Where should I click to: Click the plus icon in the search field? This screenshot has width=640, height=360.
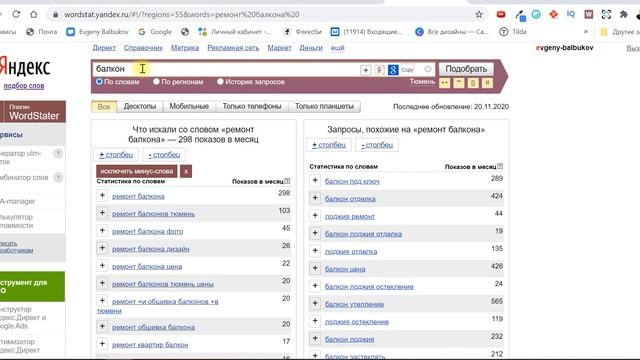365,70
